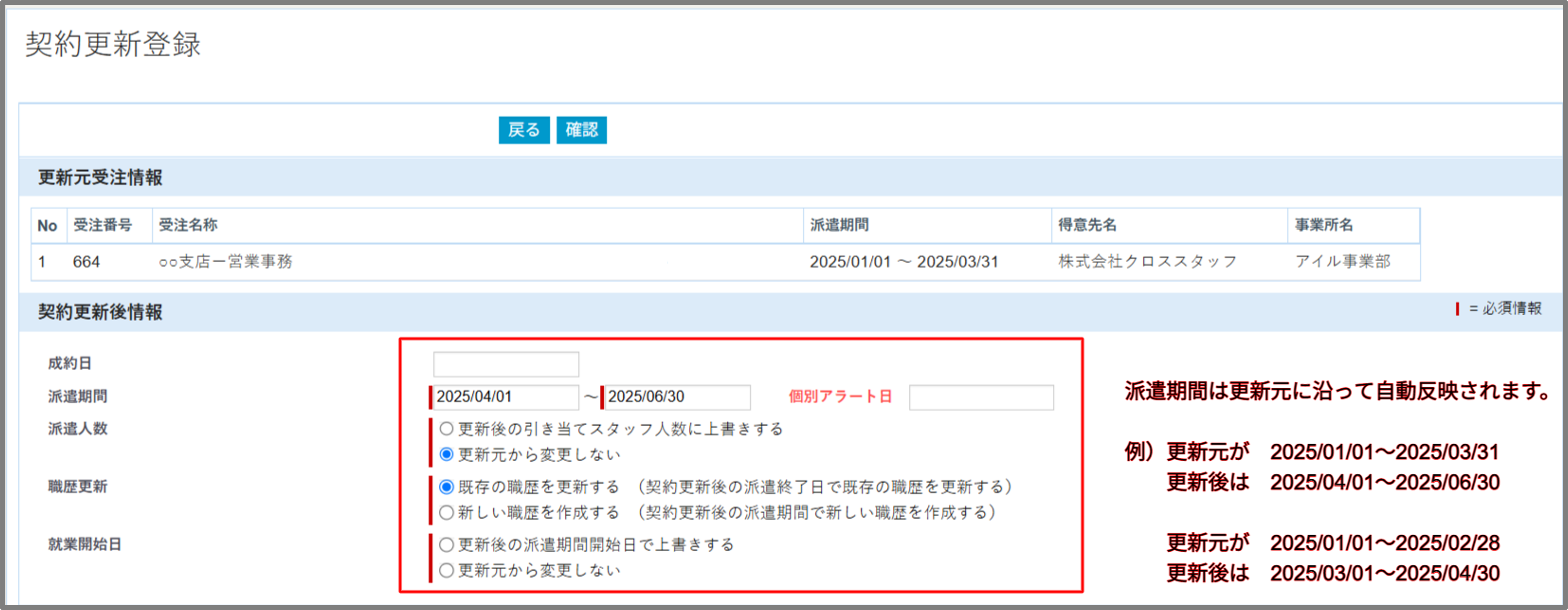Select 更新後の派遣期間開始日で上書きする radio
1568x610 pixels.
(447, 544)
